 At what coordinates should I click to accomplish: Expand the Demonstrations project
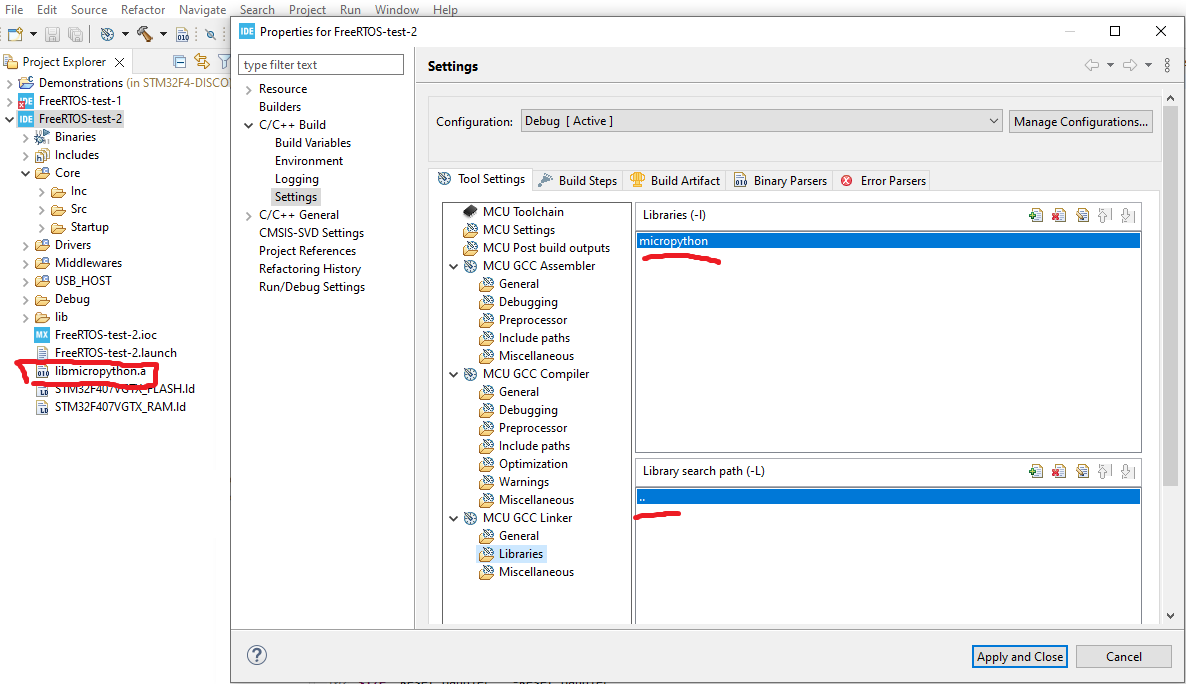pyautogui.click(x=9, y=83)
